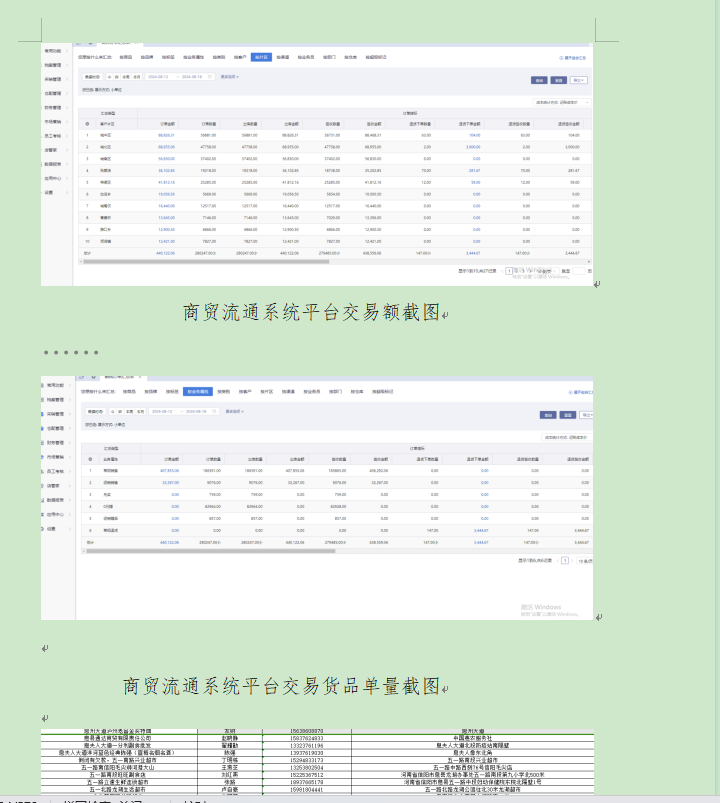Image resolution: width=720 pixels, height=803 pixels.
Task: Click page number 1 in the first screenshot pagination
Action: pyautogui.click(x=509, y=271)
